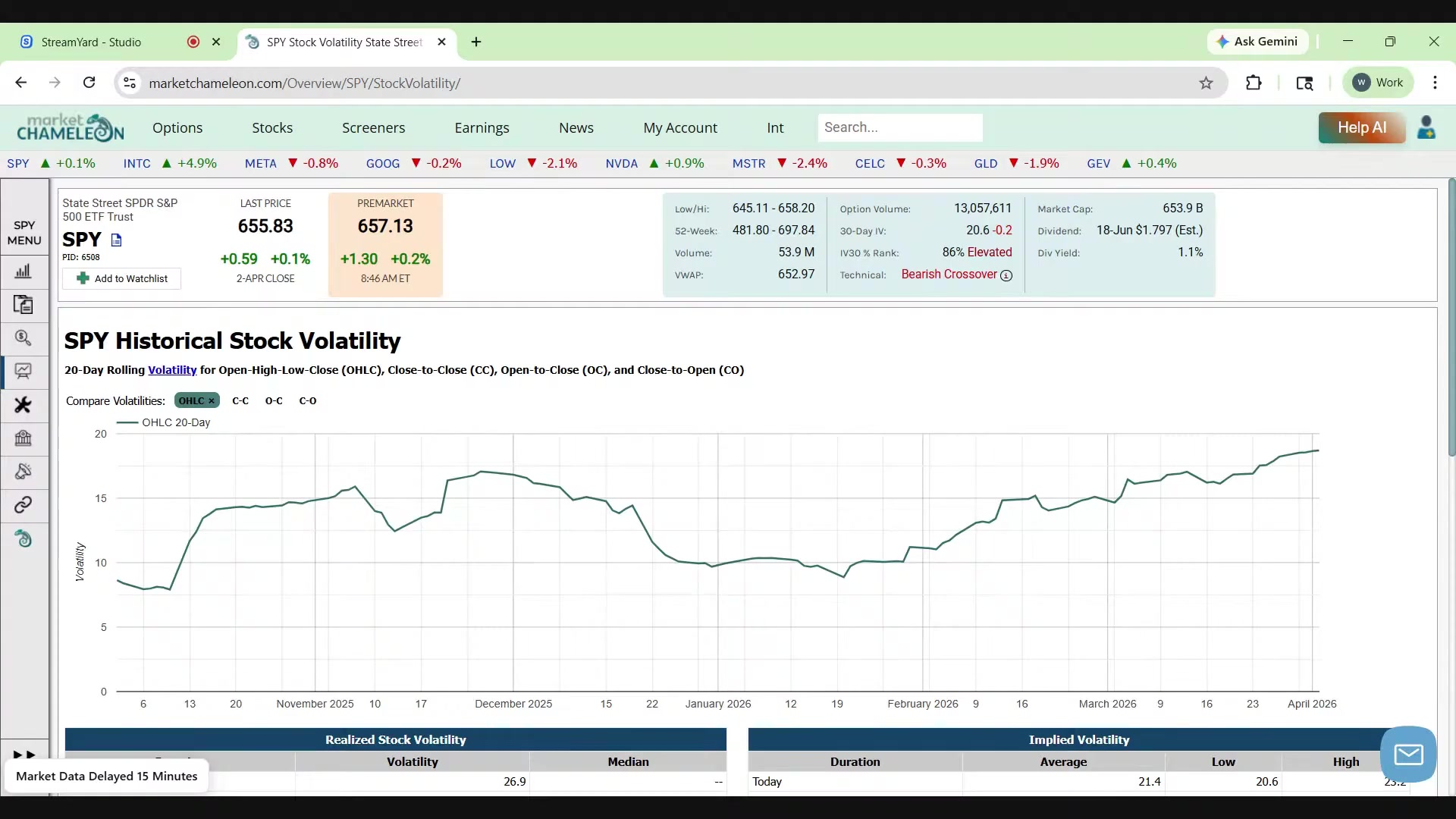Close the StreamYard Studio tab

(216, 42)
